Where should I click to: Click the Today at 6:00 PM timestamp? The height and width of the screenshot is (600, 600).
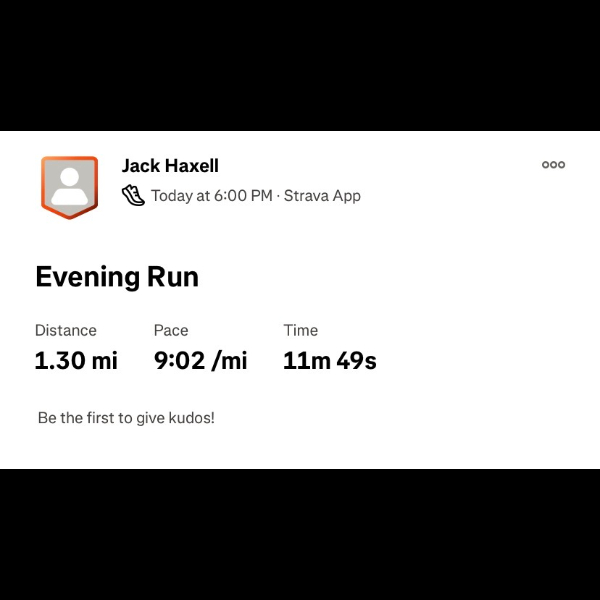(x=212, y=196)
